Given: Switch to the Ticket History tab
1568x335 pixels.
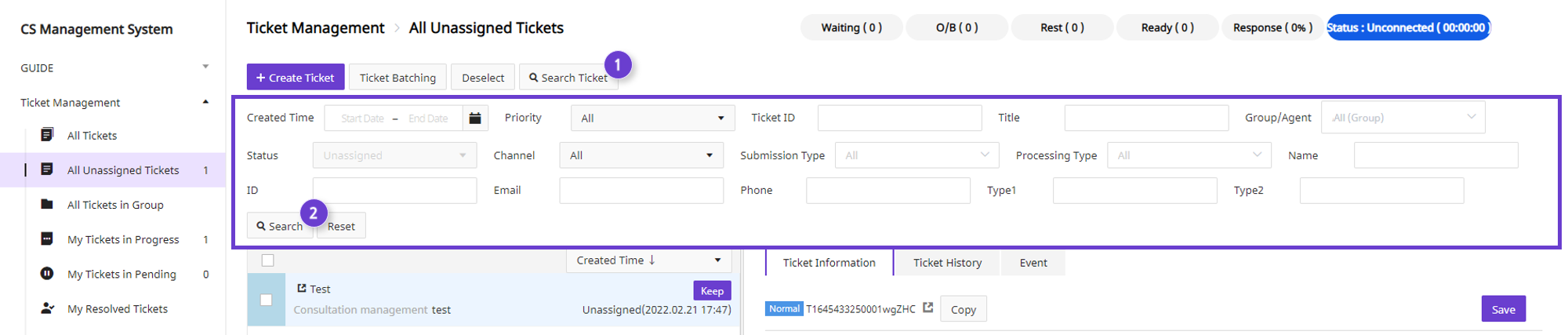Looking at the screenshot, I should click(947, 263).
